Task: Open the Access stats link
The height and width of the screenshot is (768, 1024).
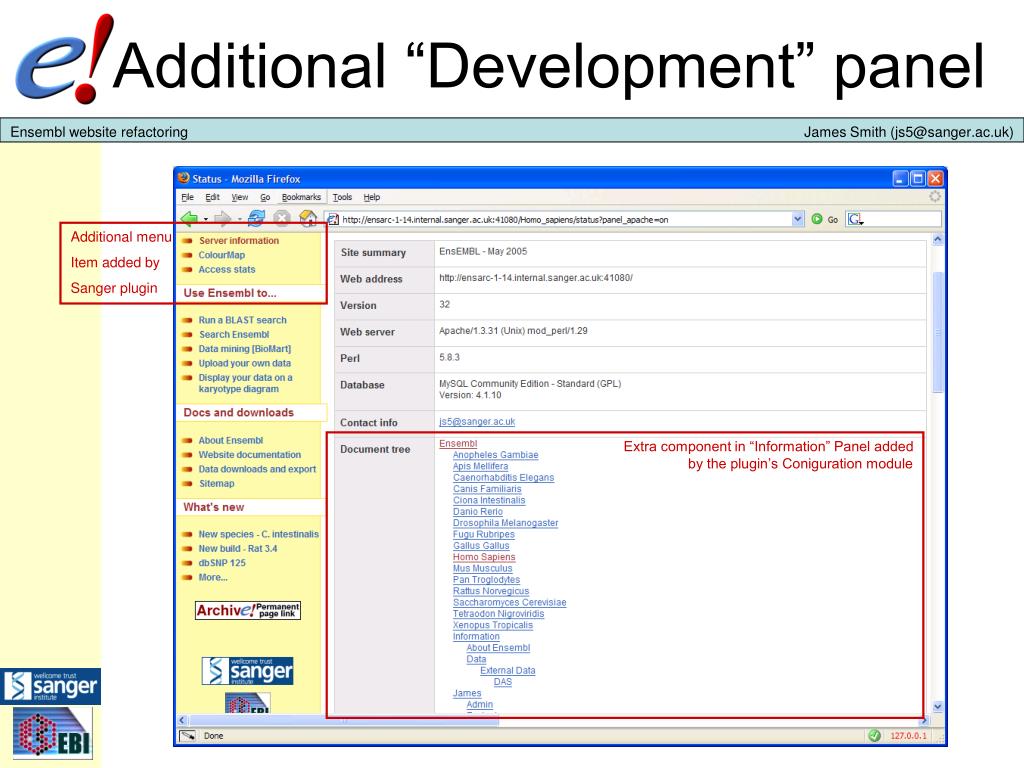Action: tap(227, 269)
